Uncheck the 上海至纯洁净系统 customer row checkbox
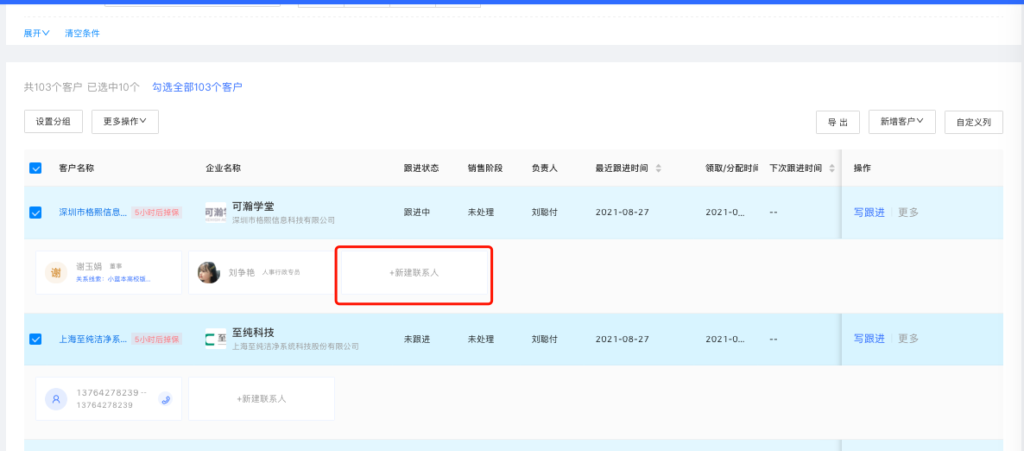1024x451 pixels. click(x=35, y=339)
